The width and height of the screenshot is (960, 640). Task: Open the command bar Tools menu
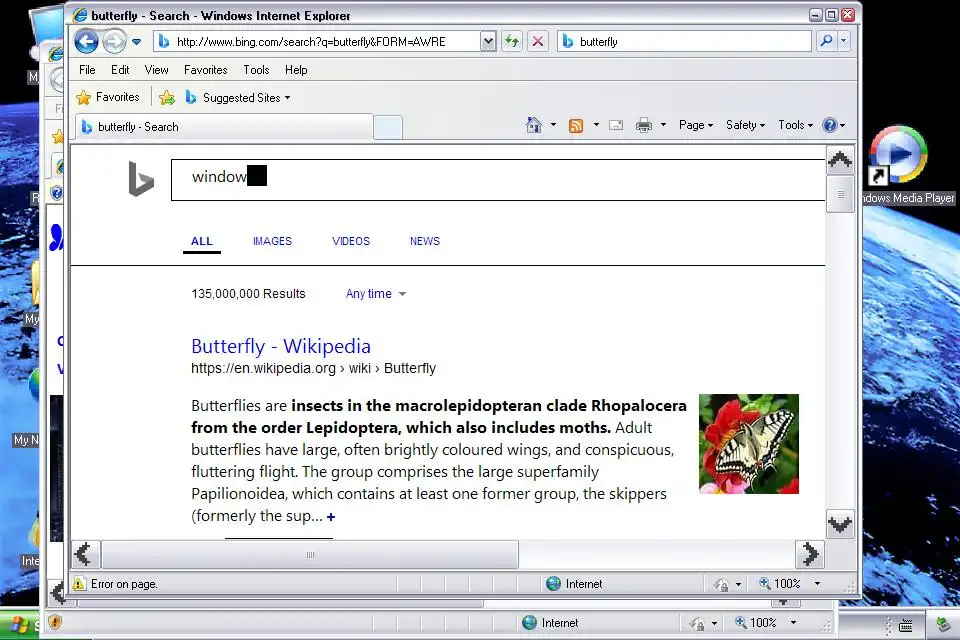click(795, 125)
